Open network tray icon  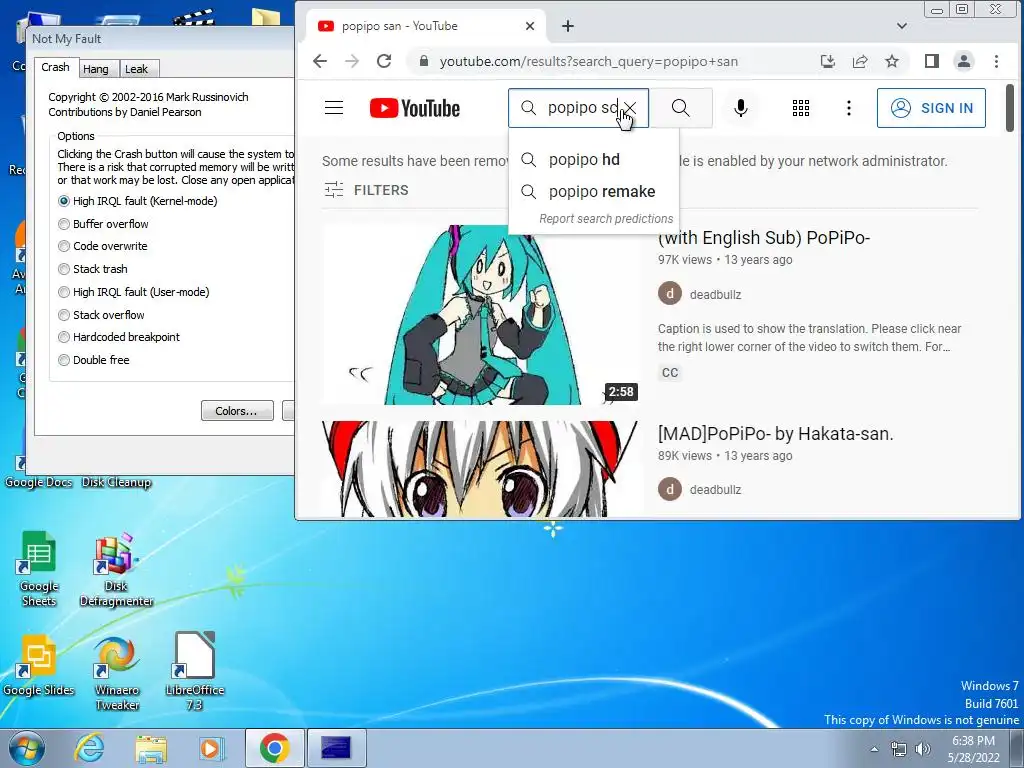click(899, 749)
